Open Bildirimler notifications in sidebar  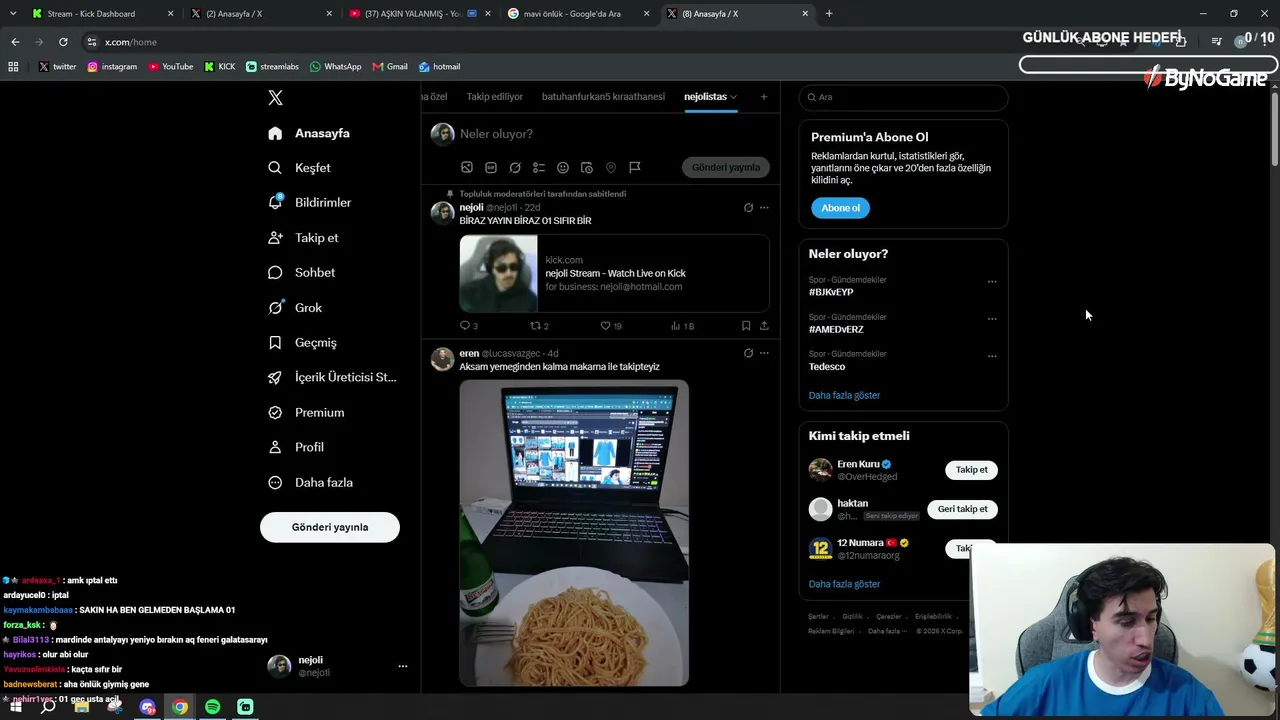[309, 202]
